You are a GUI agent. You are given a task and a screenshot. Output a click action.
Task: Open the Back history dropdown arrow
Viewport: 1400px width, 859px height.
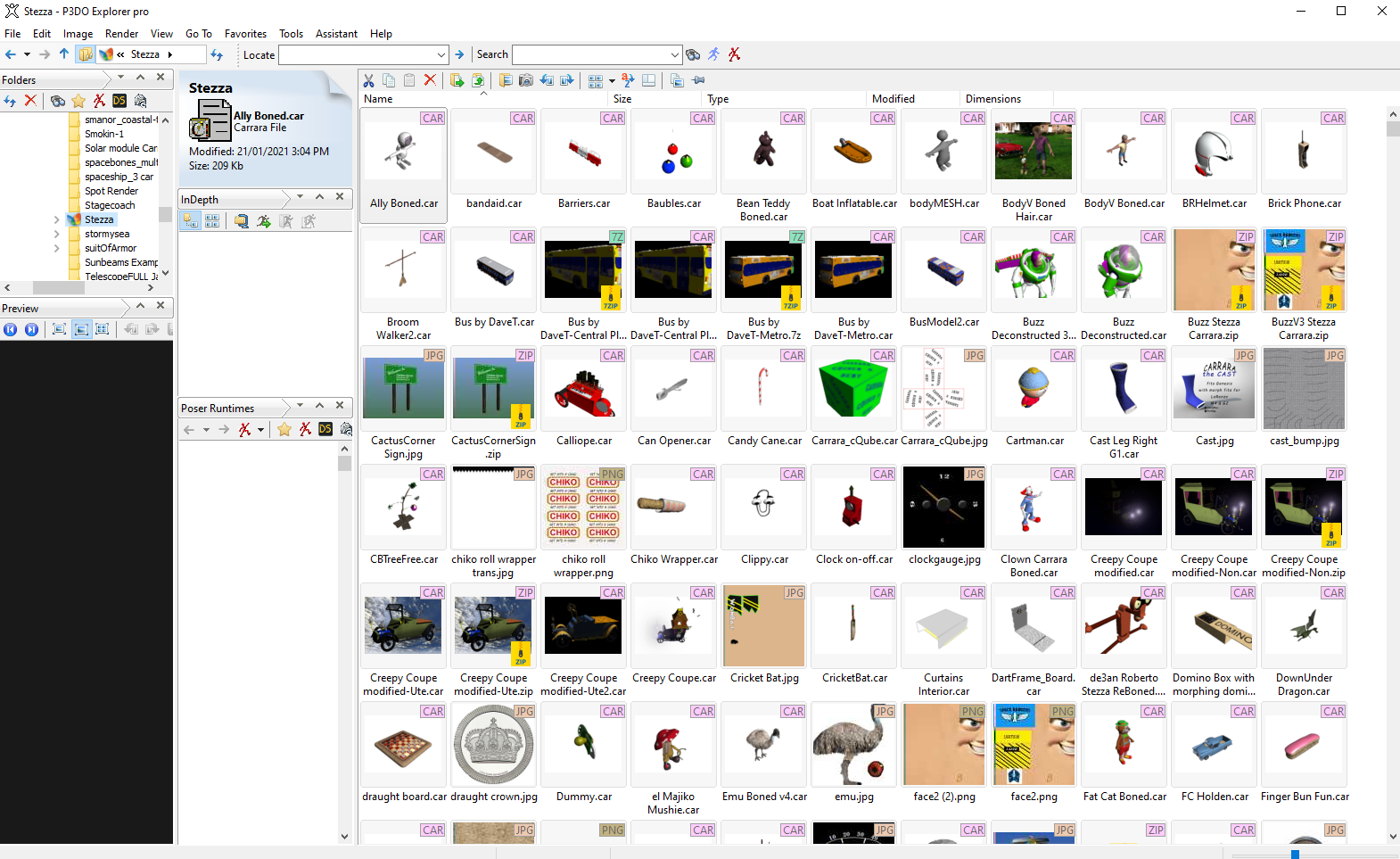27,54
